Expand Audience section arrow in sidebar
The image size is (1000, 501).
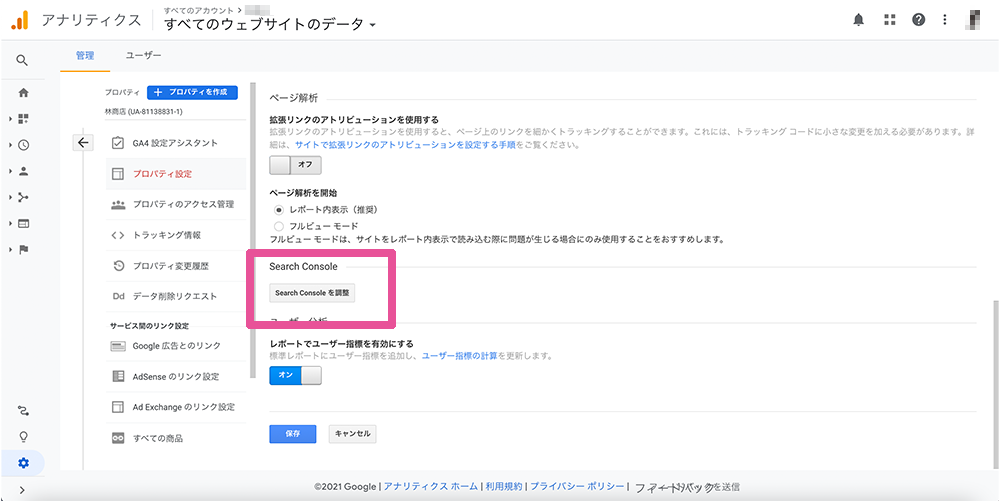pos(11,171)
